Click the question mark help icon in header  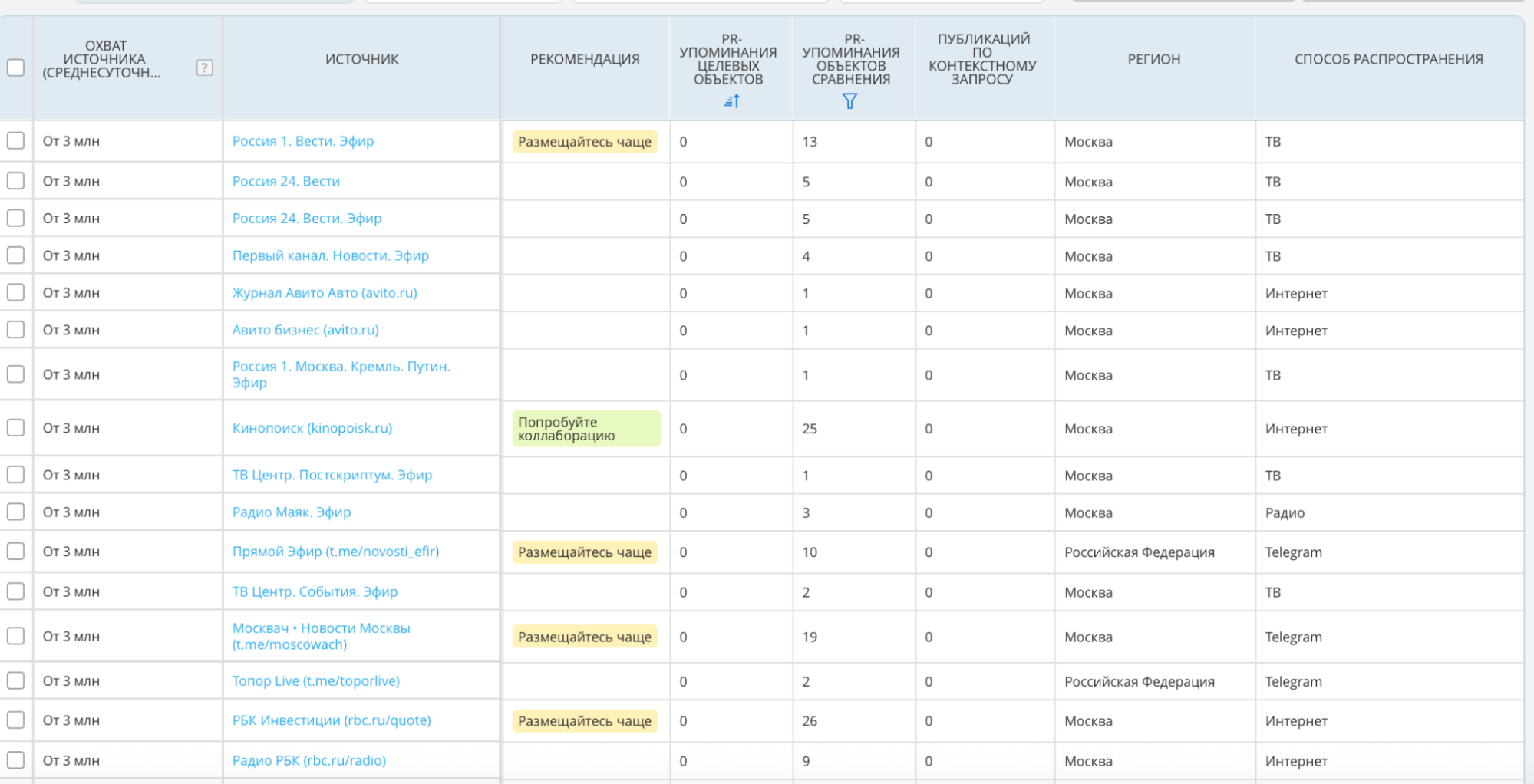tap(204, 68)
